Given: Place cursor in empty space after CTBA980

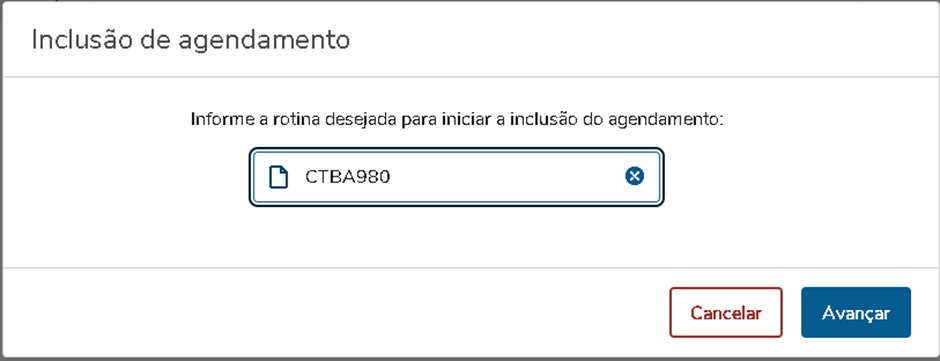Looking at the screenshot, I should 507,177.
